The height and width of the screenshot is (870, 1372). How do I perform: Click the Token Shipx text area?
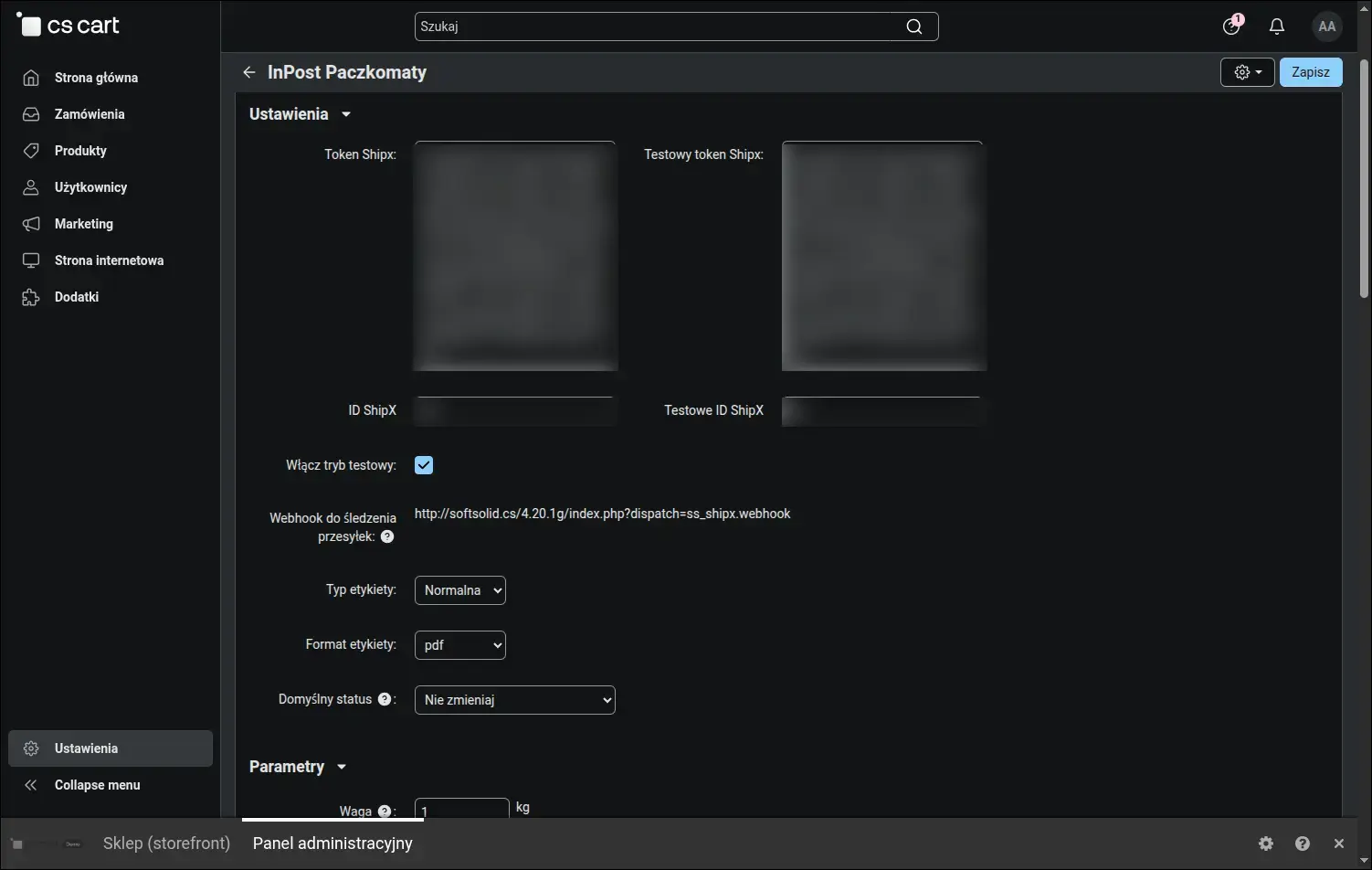tap(515, 256)
